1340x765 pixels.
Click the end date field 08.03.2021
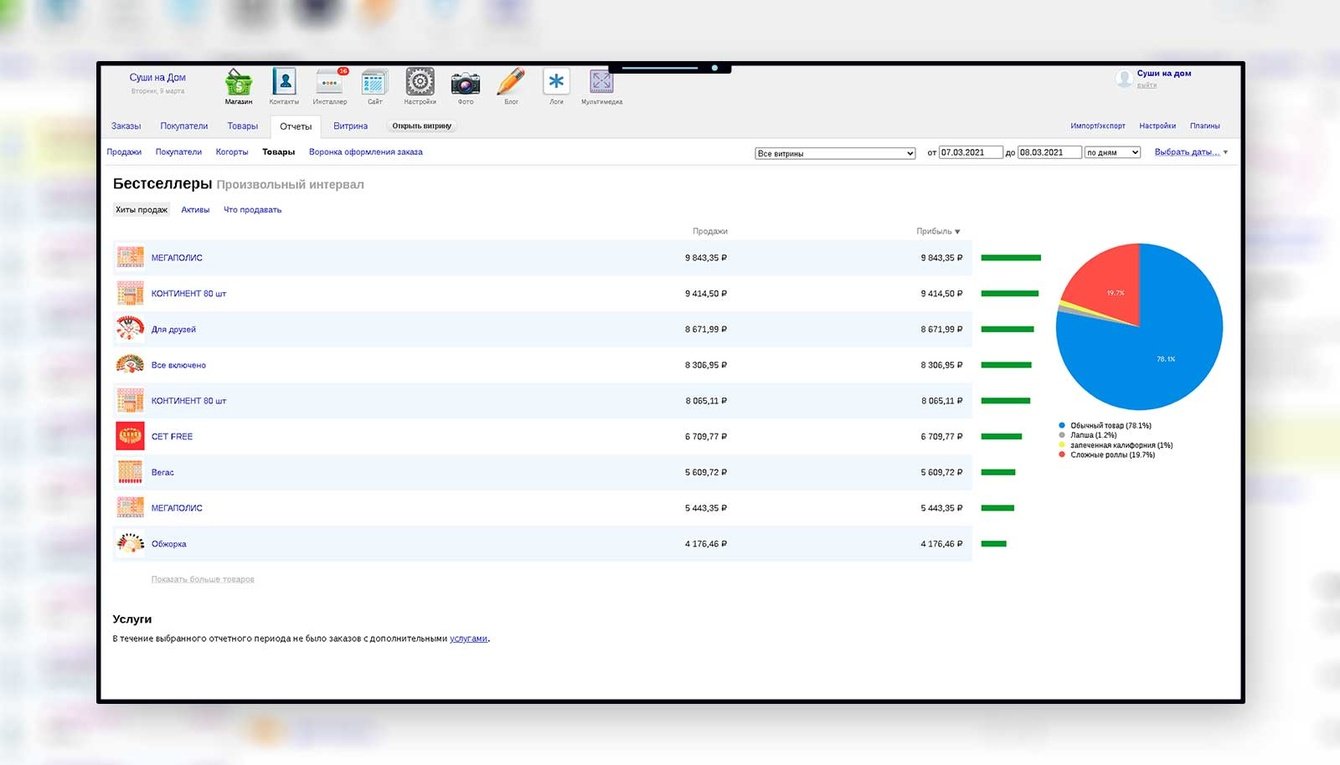coord(1050,153)
